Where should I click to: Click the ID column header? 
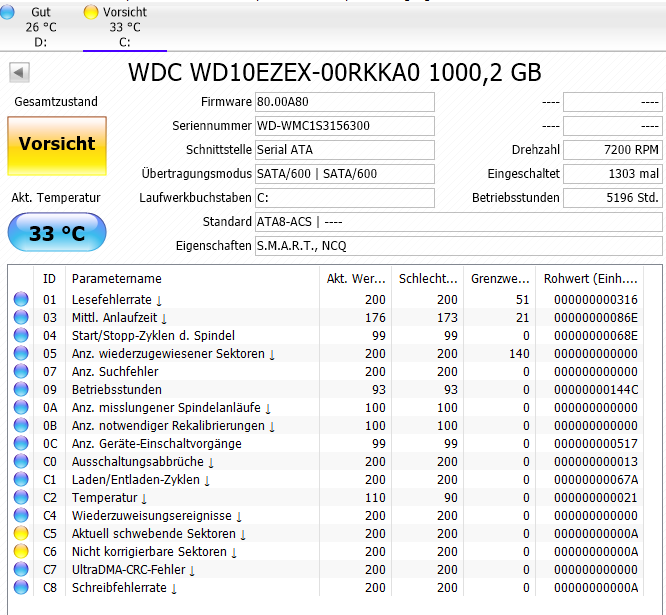point(49,279)
